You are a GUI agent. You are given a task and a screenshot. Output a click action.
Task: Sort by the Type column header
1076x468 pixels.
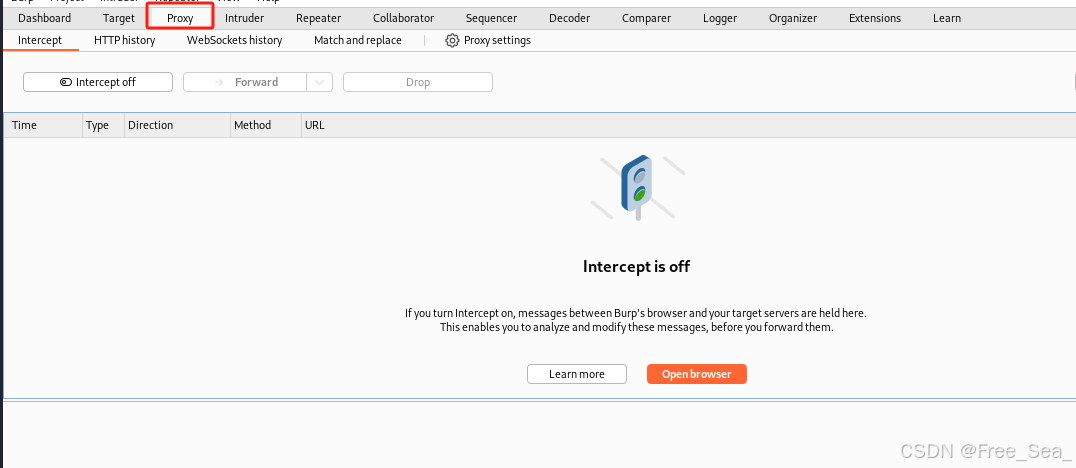pyautogui.click(x=103, y=125)
